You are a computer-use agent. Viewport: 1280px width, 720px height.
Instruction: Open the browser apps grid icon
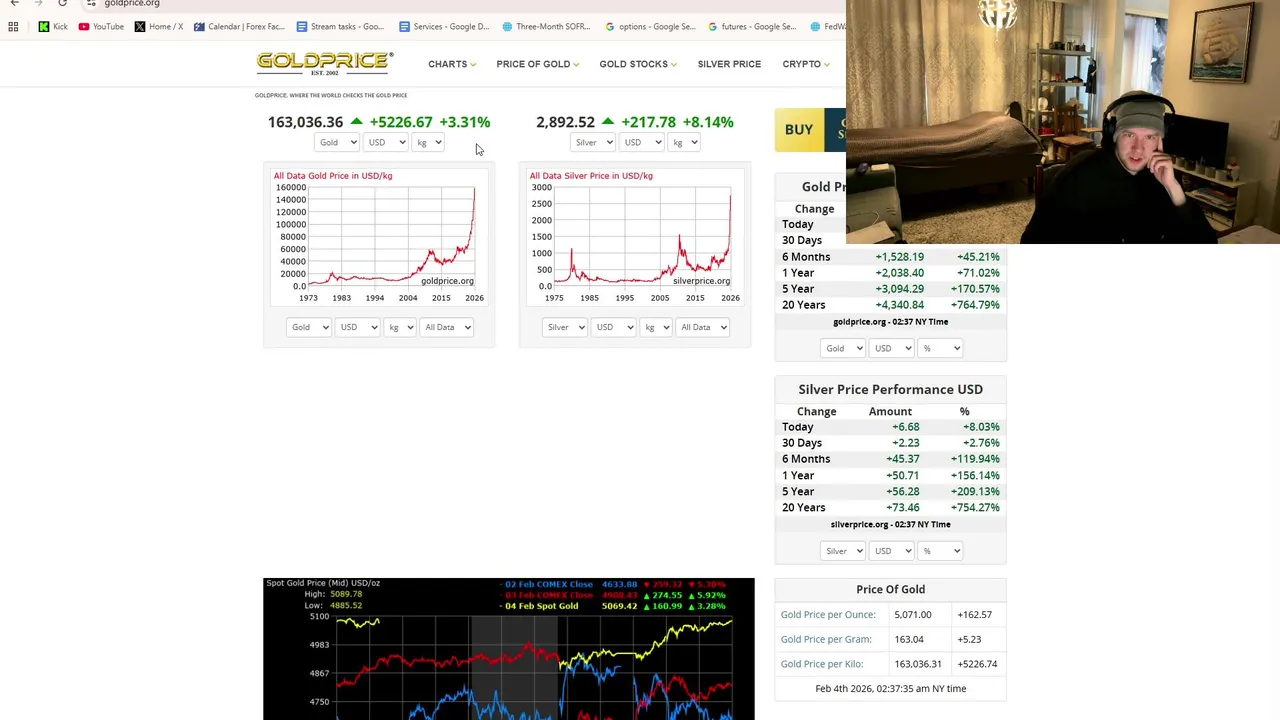13,27
